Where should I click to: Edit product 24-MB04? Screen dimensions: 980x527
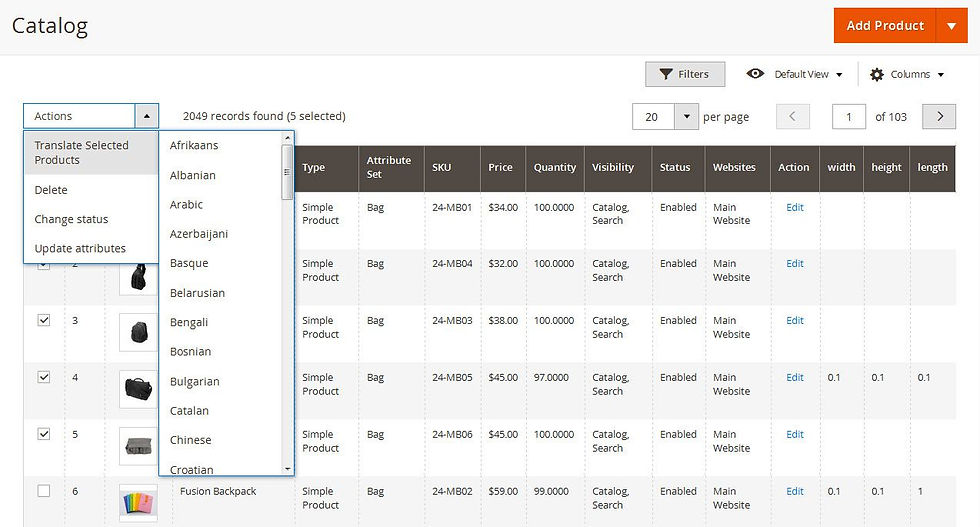click(x=795, y=263)
